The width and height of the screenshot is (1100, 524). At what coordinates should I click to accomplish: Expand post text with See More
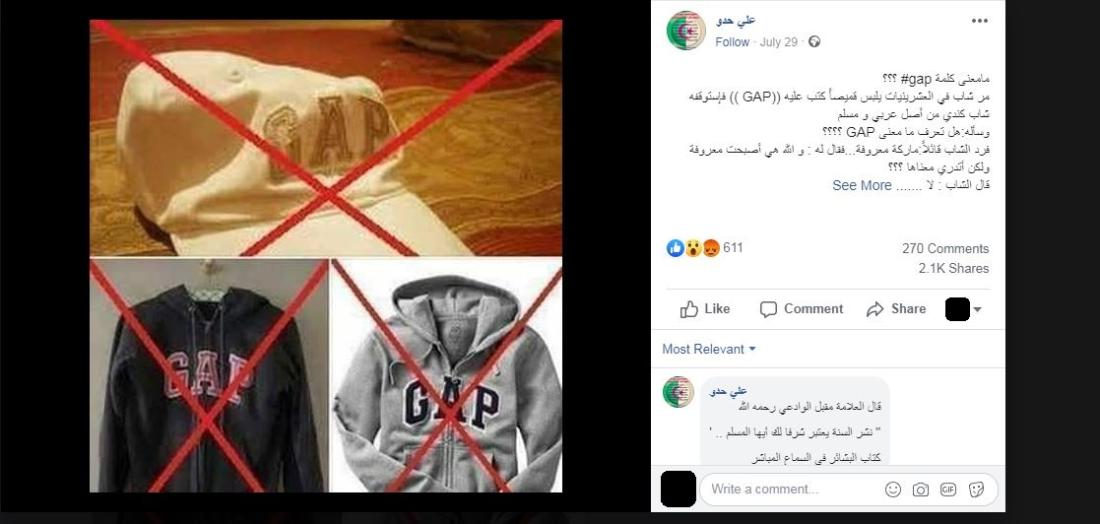click(861, 185)
